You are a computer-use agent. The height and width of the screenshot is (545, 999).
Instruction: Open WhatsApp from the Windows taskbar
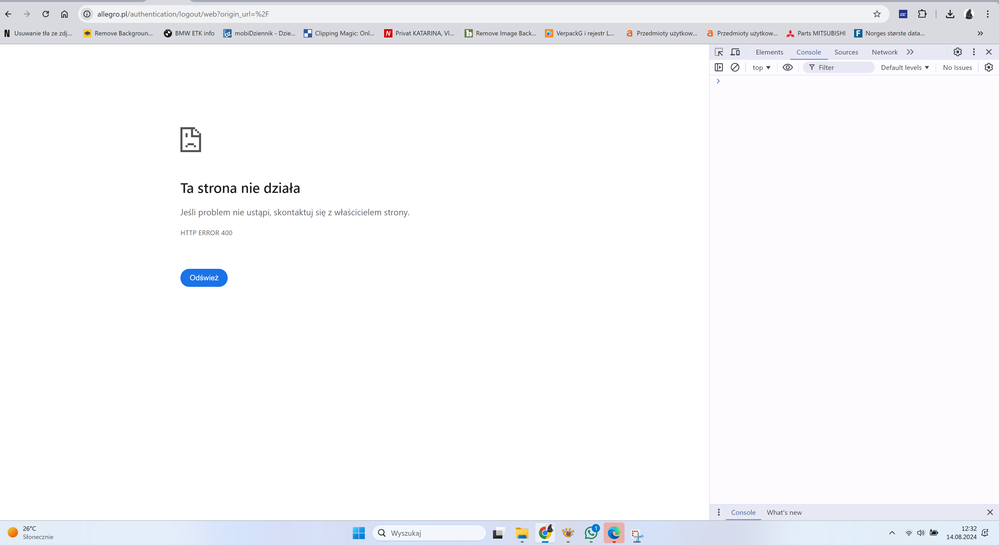pos(591,533)
